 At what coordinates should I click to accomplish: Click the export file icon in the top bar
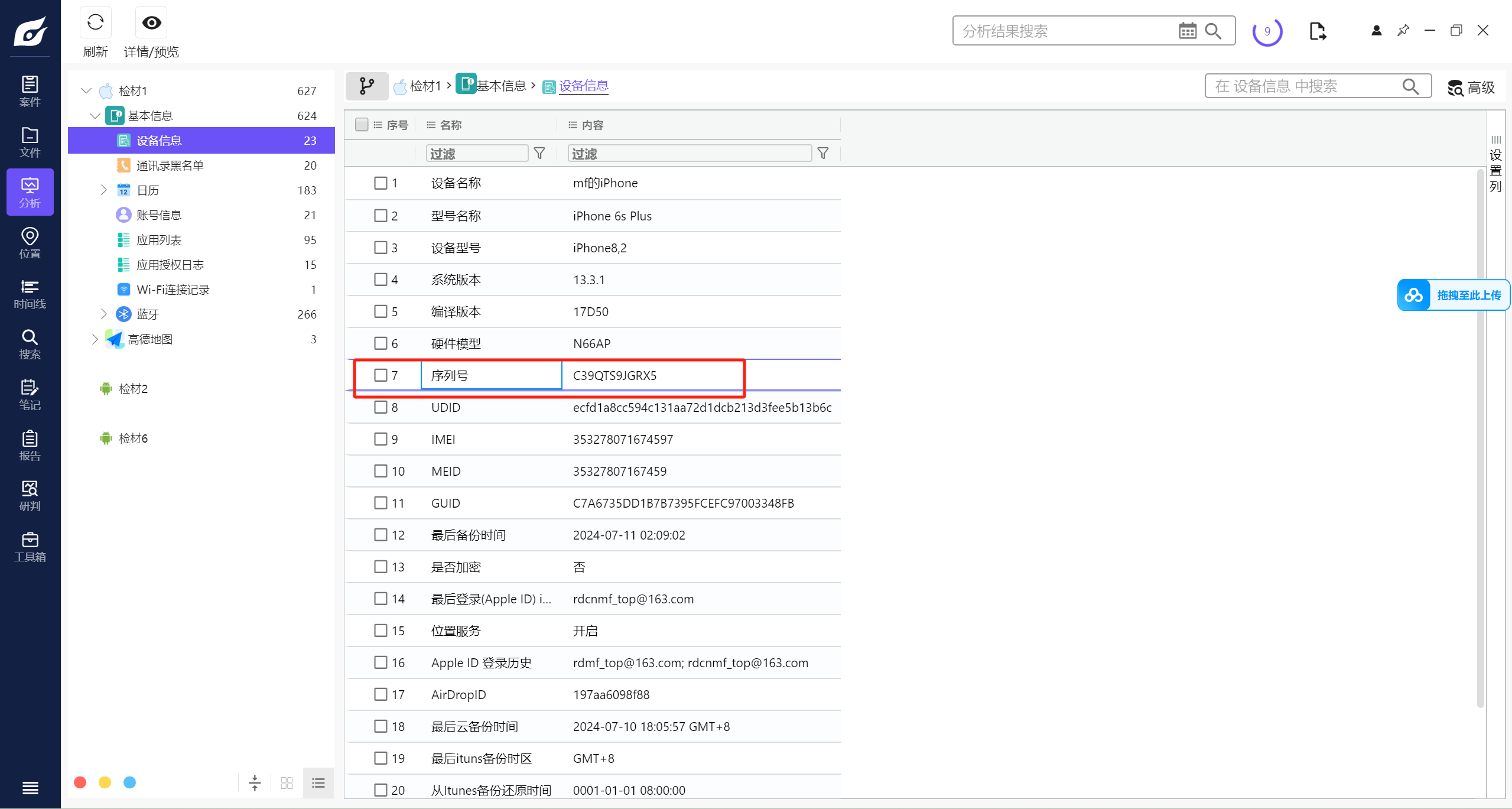(1318, 31)
